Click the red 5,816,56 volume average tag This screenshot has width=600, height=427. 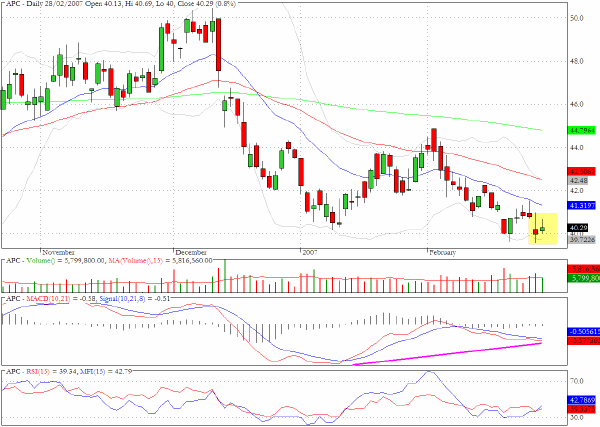pos(584,269)
